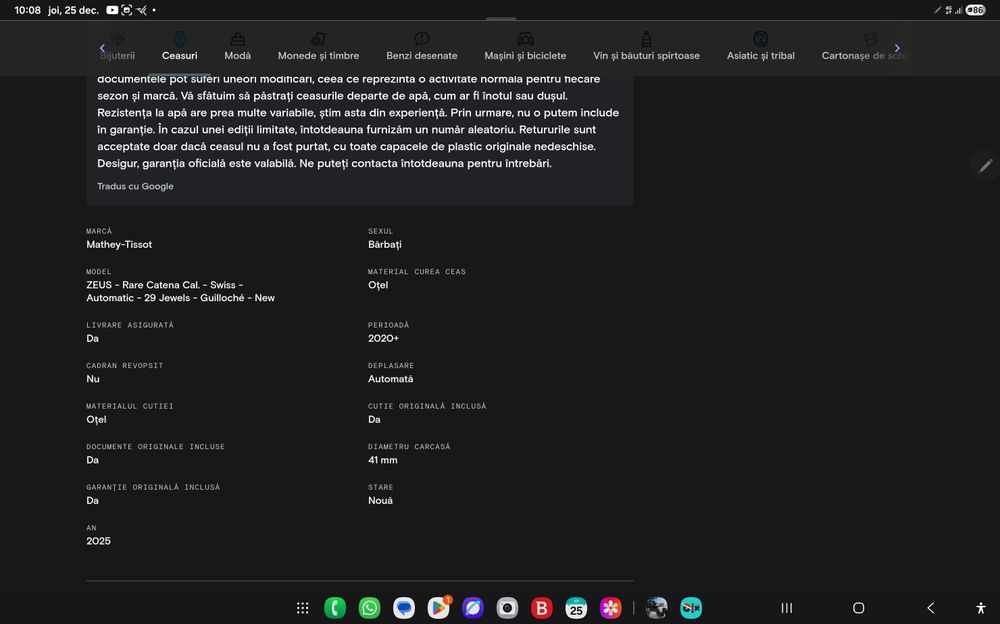
Task: Open the recent app with photo thumbnail
Action: [656, 608]
